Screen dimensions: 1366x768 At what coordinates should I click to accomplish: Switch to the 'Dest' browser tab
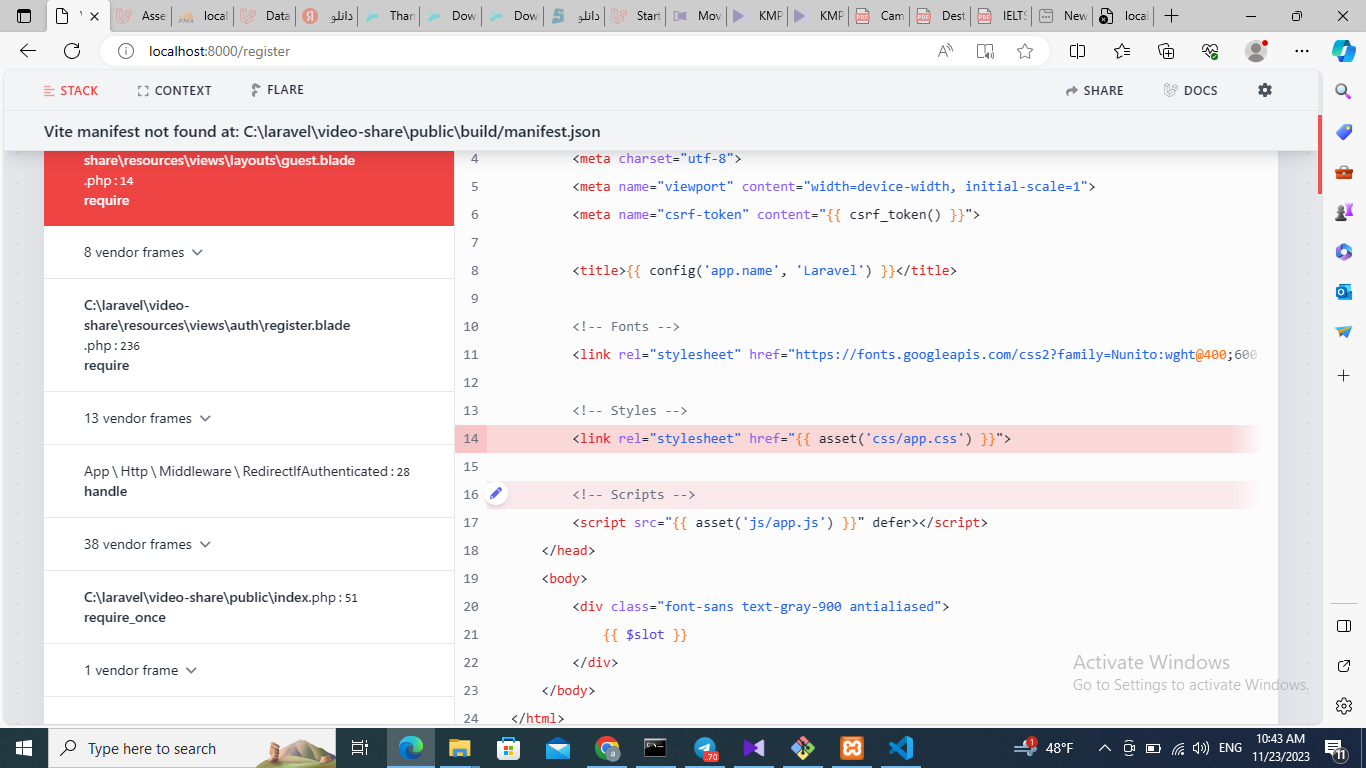point(942,16)
